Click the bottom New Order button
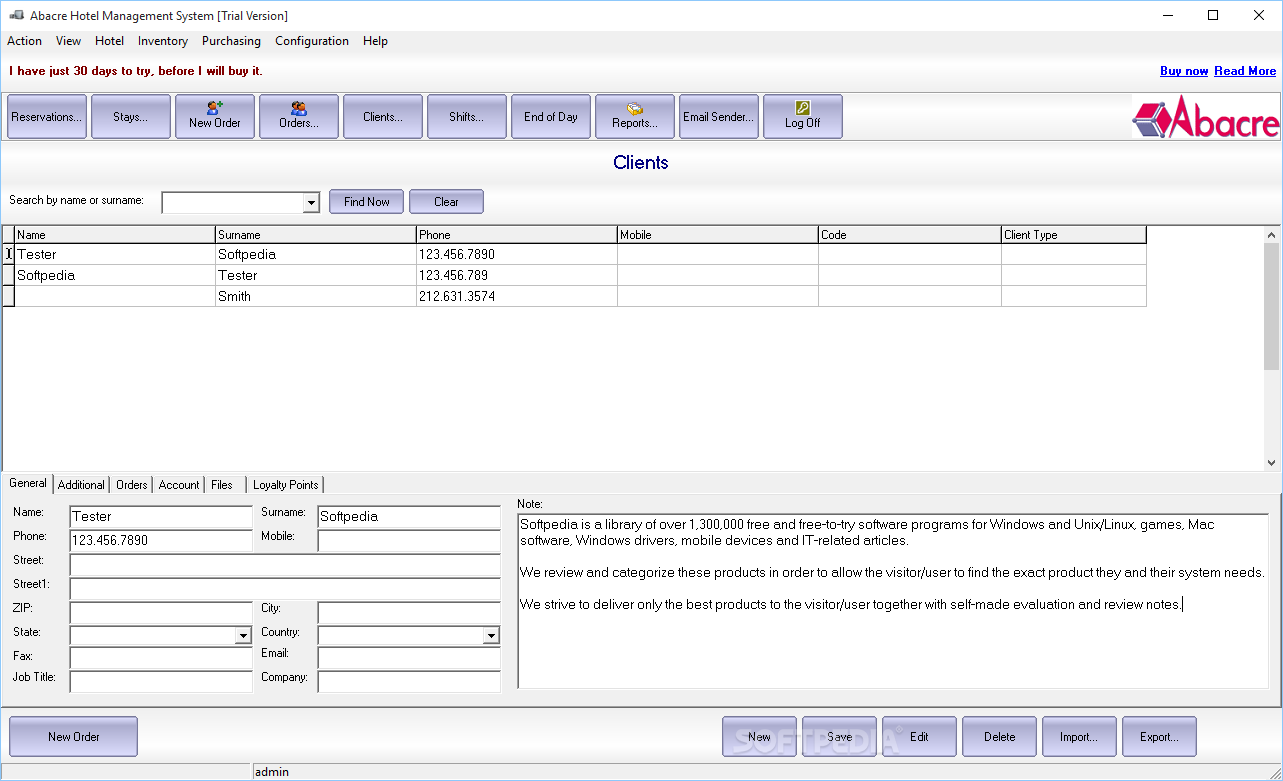Screen dimensions: 1283x781 tap(74, 737)
